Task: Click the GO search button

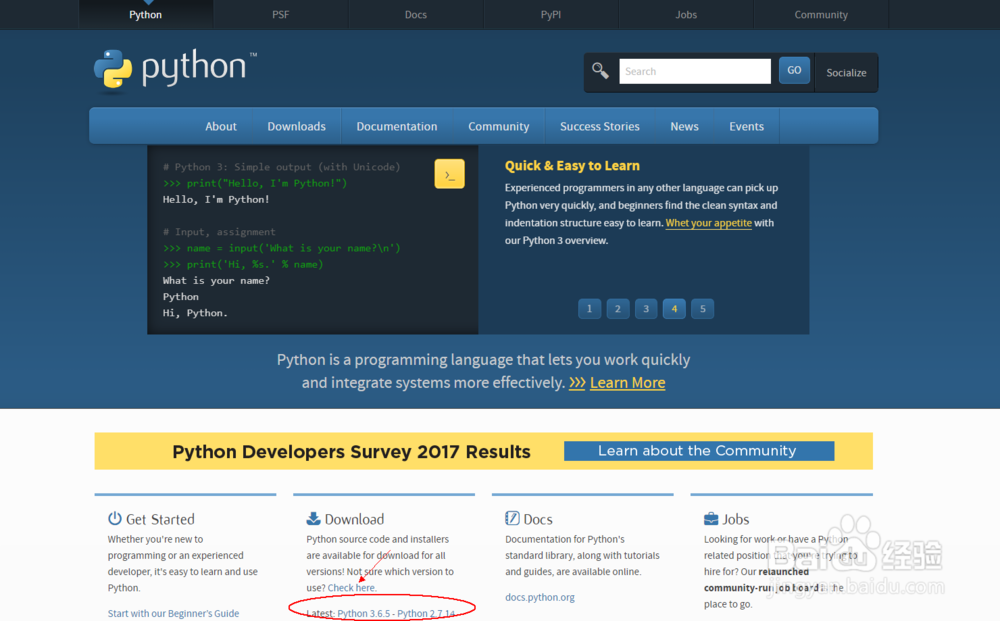Action: (x=794, y=70)
